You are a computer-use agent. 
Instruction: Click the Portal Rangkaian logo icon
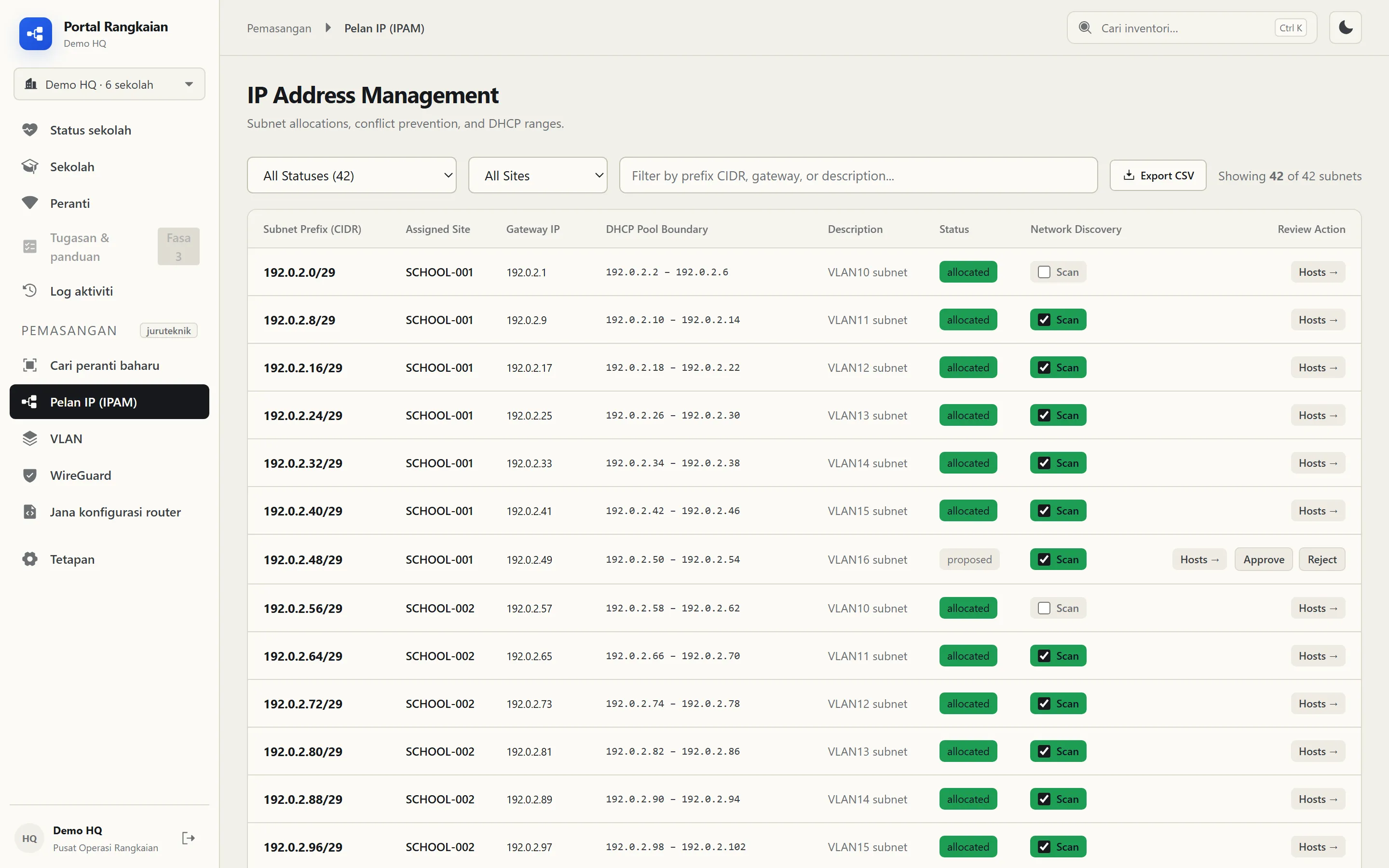(x=36, y=34)
